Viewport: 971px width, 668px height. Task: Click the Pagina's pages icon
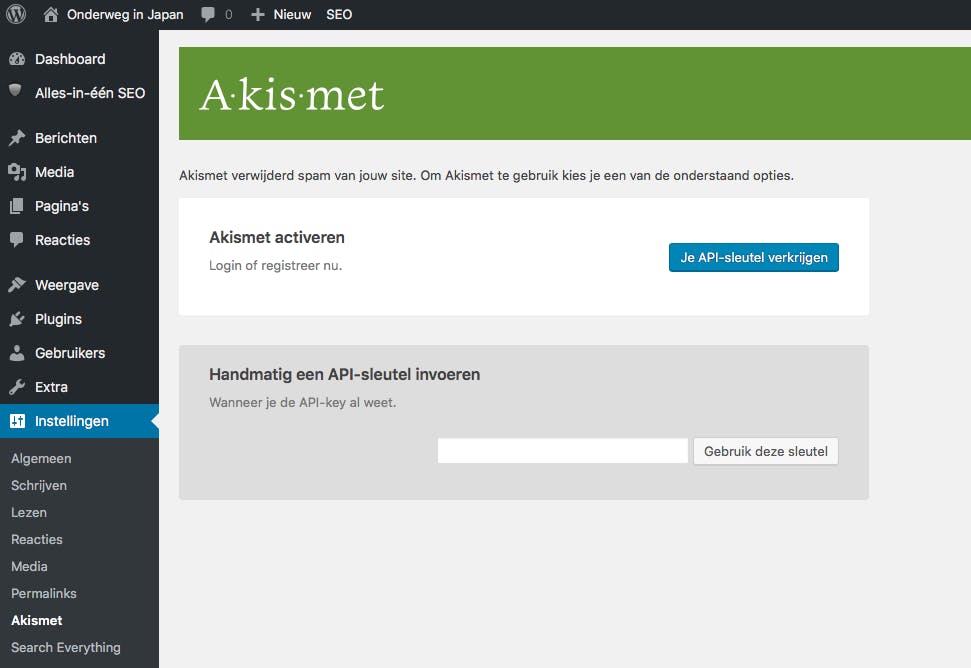click(17, 206)
